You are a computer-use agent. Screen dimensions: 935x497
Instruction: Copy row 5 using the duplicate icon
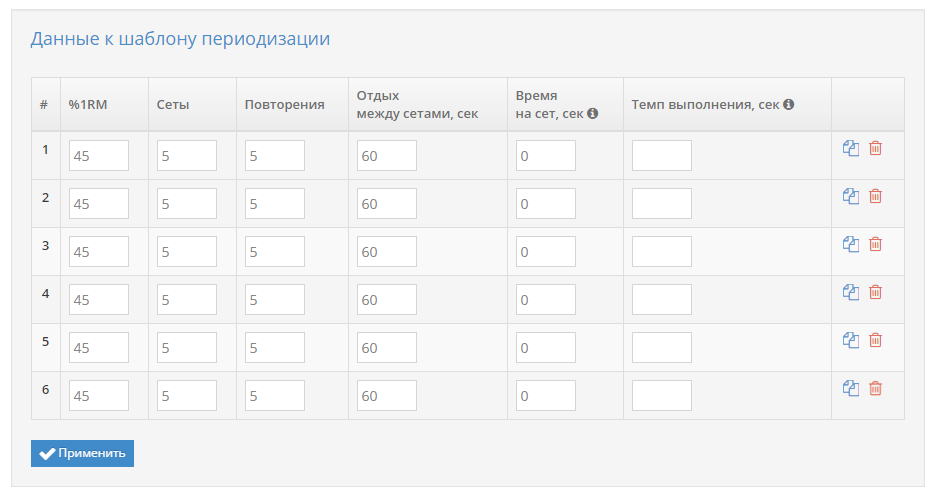point(851,340)
